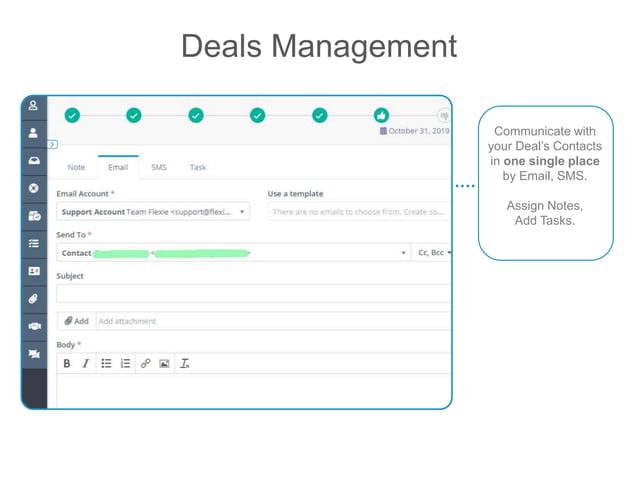Insert a numbered list in Body
The height and width of the screenshot is (478, 638).
125,363
